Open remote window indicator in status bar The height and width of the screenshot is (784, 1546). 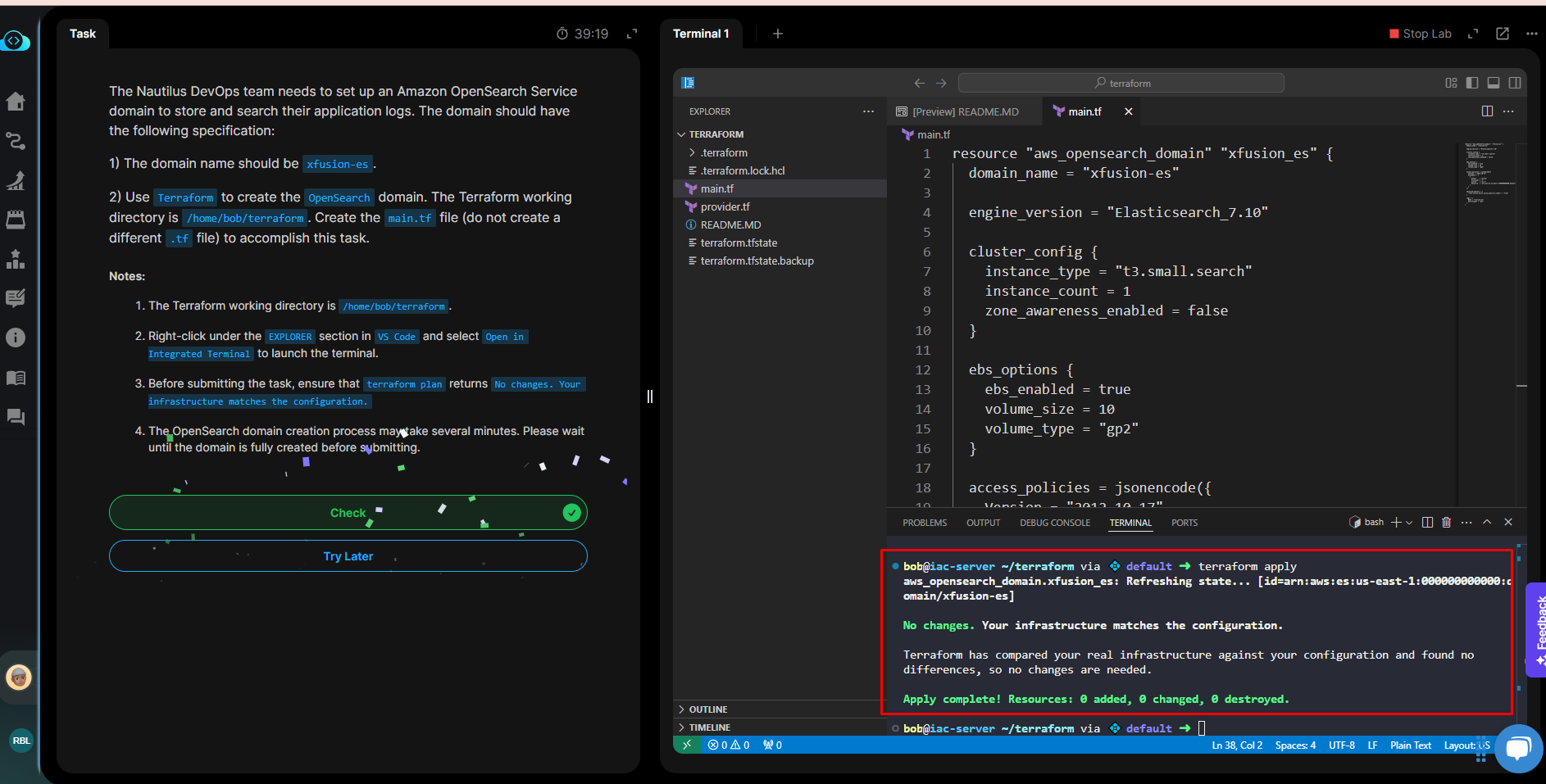[x=687, y=745]
